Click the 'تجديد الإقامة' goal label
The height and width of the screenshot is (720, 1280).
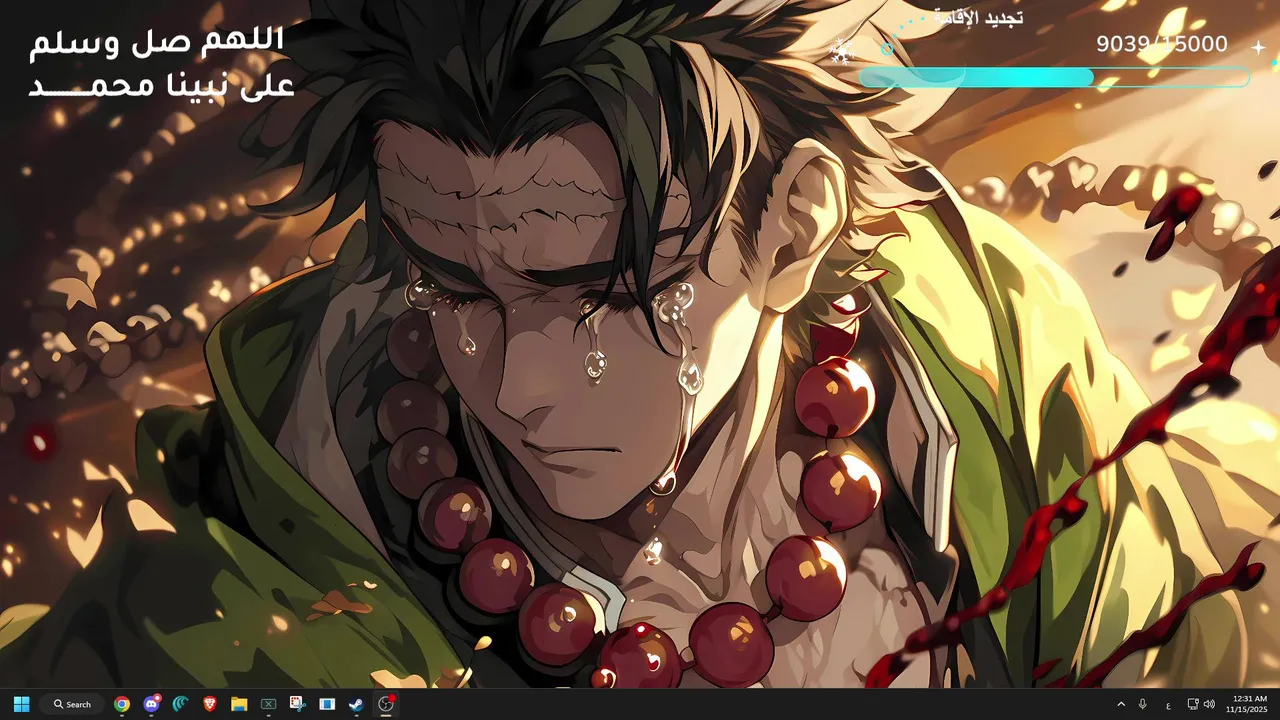pyautogui.click(x=978, y=17)
